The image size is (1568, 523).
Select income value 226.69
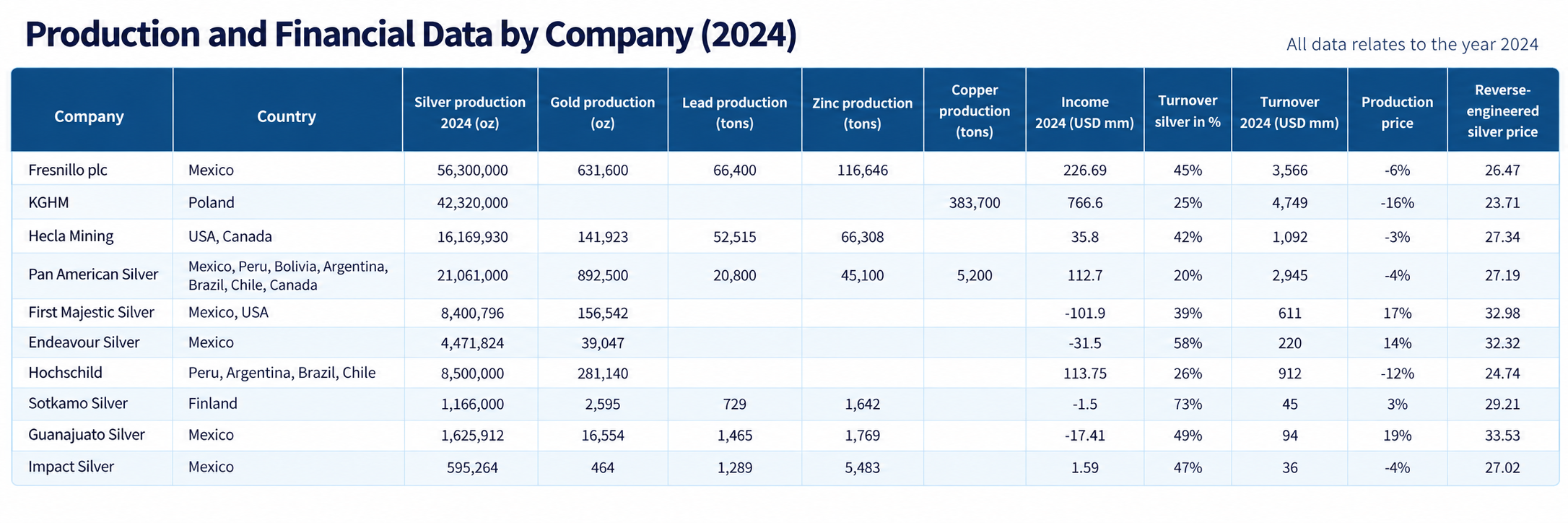click(x=1085, y=170)
